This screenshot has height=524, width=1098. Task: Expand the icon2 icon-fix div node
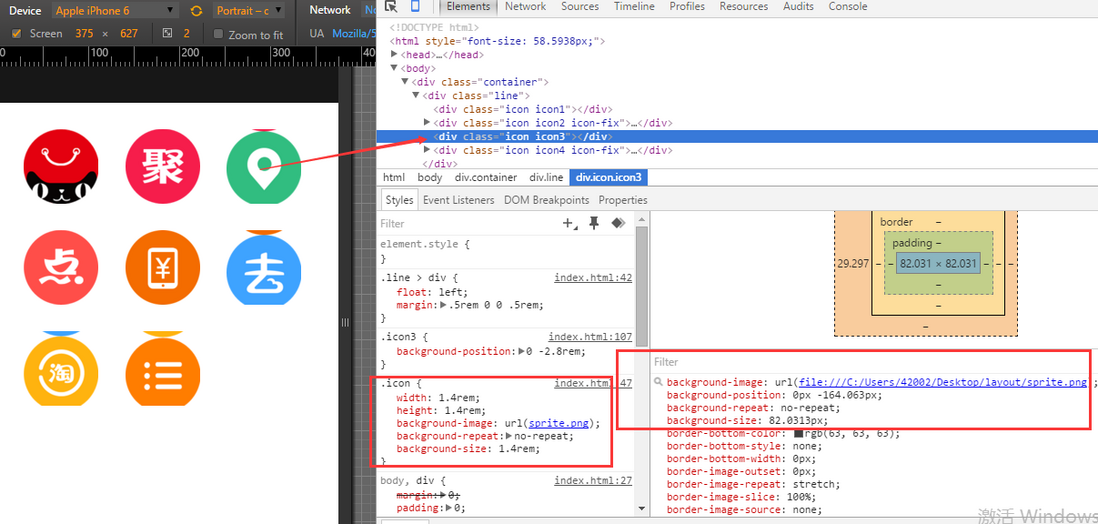[x=427, y=123]
